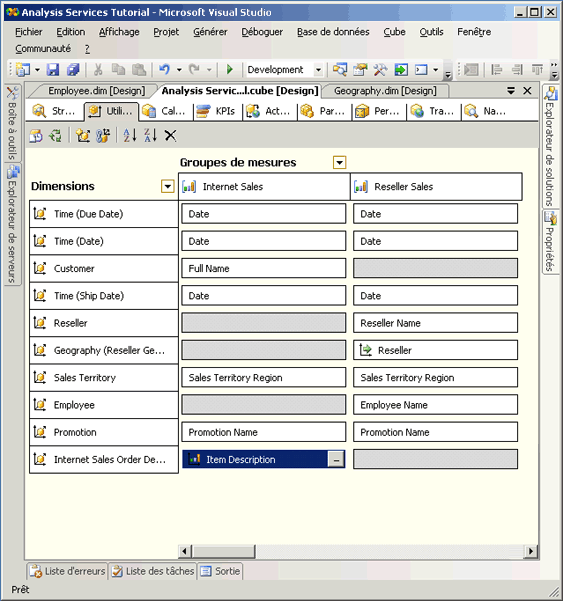Open the Base de données menu
This screenshot has height=601, width=563.
point(333,32)
